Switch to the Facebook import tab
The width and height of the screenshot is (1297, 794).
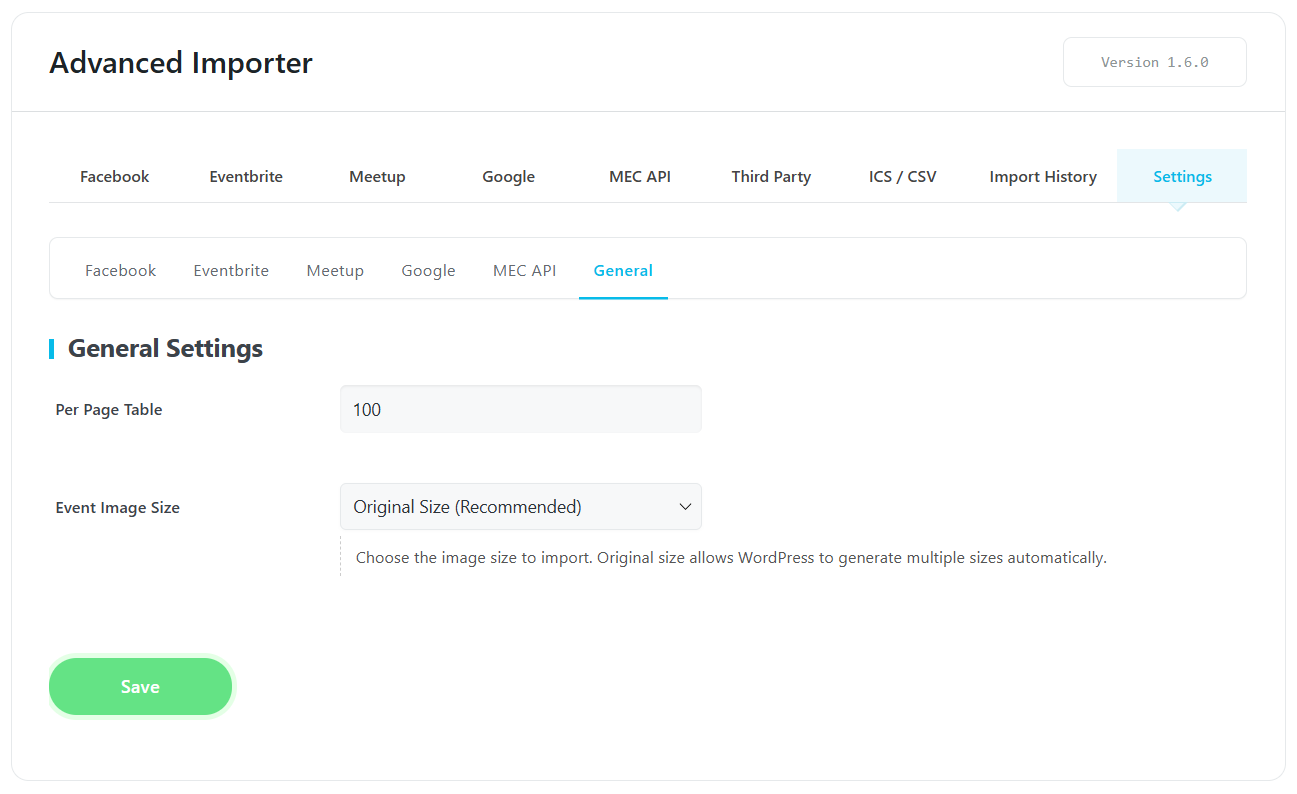[x=114, y=176]
